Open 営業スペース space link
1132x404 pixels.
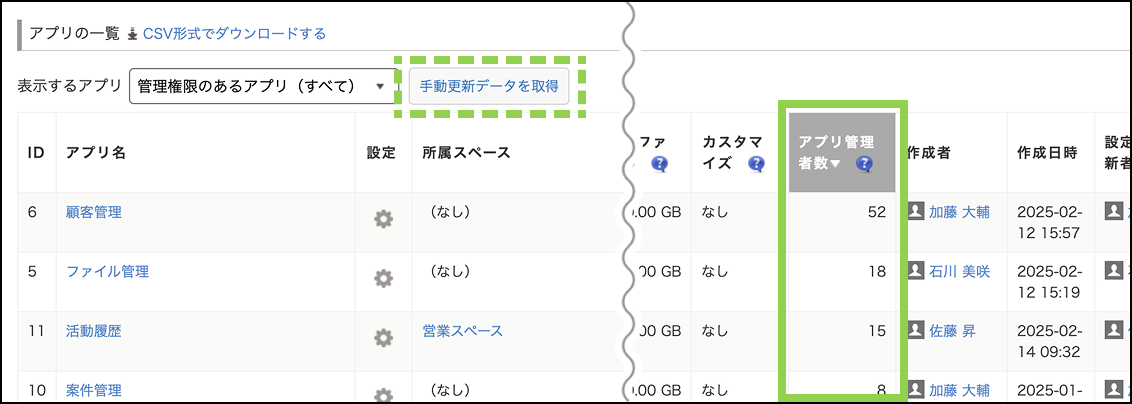pyautogui.click(x=462, y=331)
